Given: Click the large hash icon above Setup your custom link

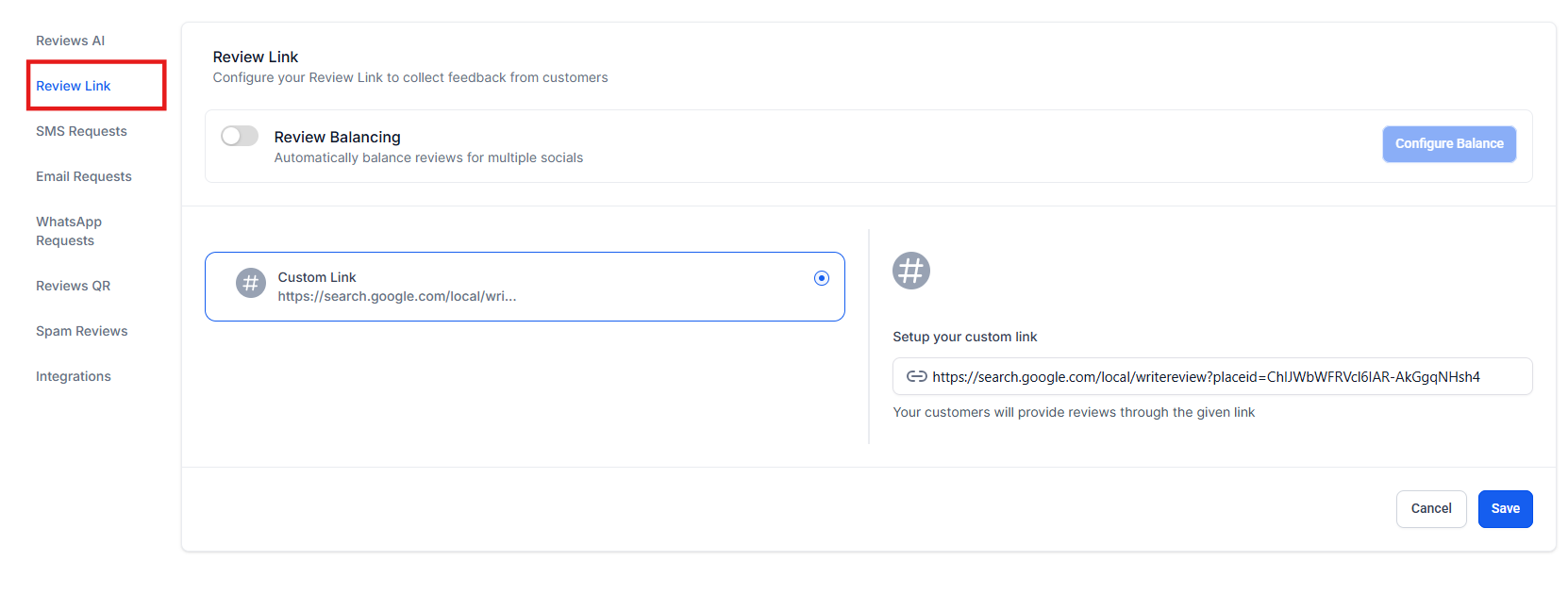Looking at the screenshot, I should [x=910, y=271].
